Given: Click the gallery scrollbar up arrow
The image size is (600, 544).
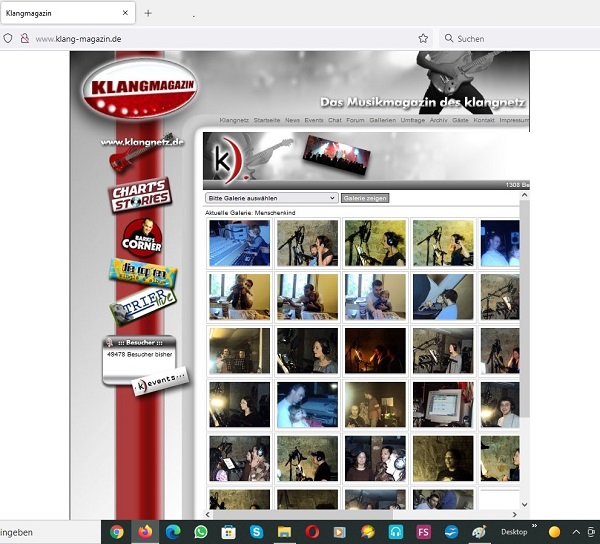Looking at the screenshot, I should pyautogui.click(x=524, y=197).
